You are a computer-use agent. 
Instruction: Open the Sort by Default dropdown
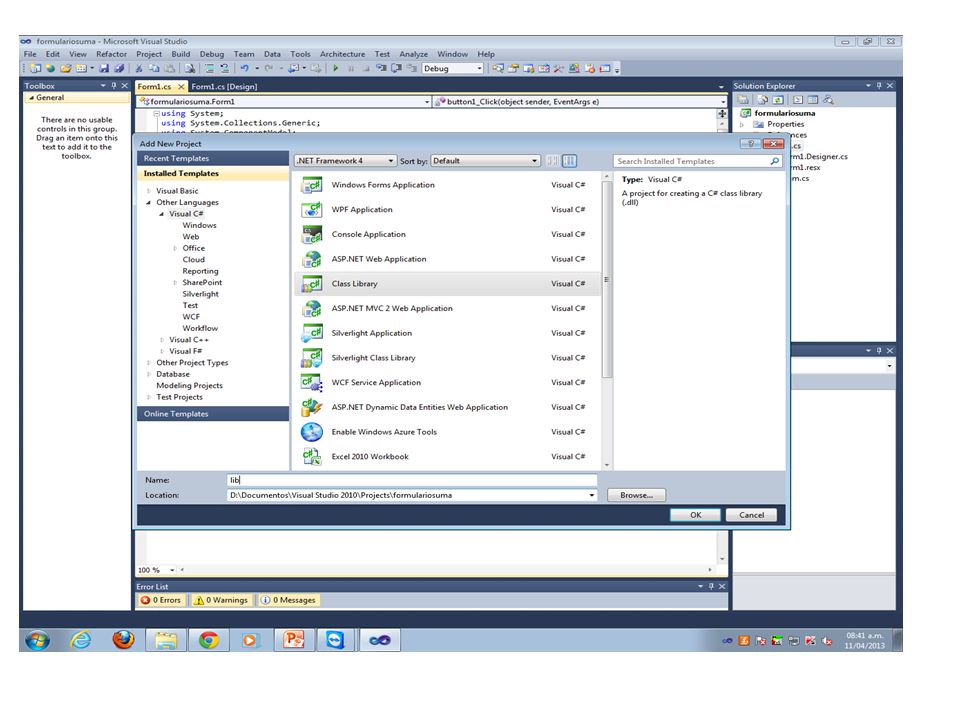pos(486,161)
